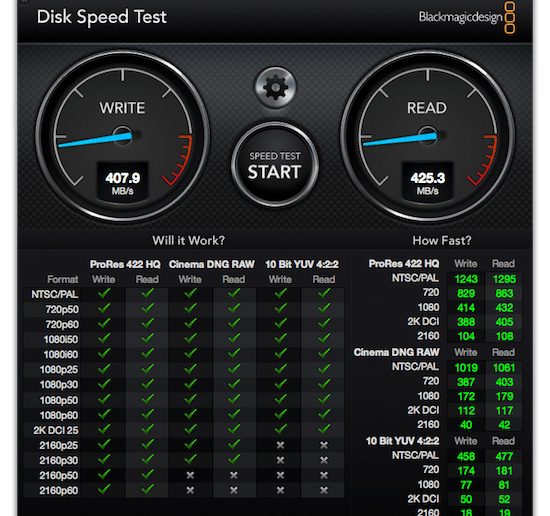The height and width of the screenshot is (516, 550).
Task: Click 10 Bit YUV read checkmark for 1080p60
Action: [x=324, y=414]
